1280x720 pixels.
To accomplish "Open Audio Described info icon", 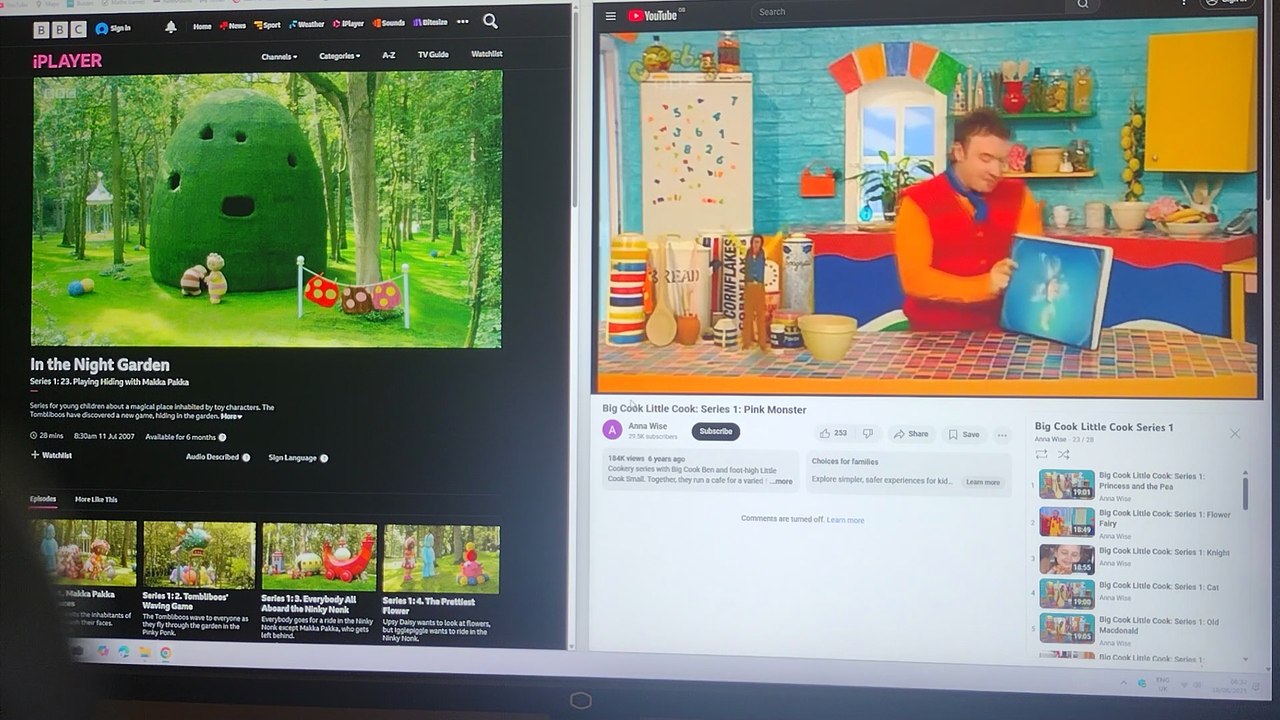I will click(x=246, y=458).
